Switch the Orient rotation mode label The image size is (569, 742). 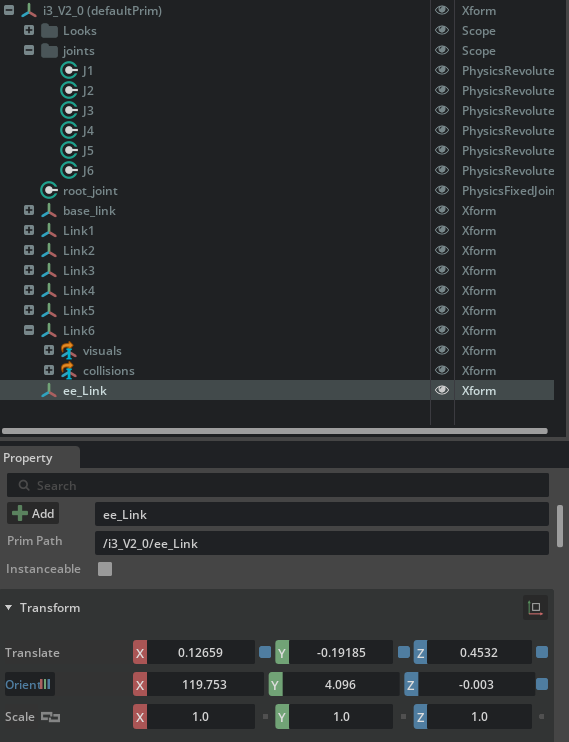pos(30,684)
